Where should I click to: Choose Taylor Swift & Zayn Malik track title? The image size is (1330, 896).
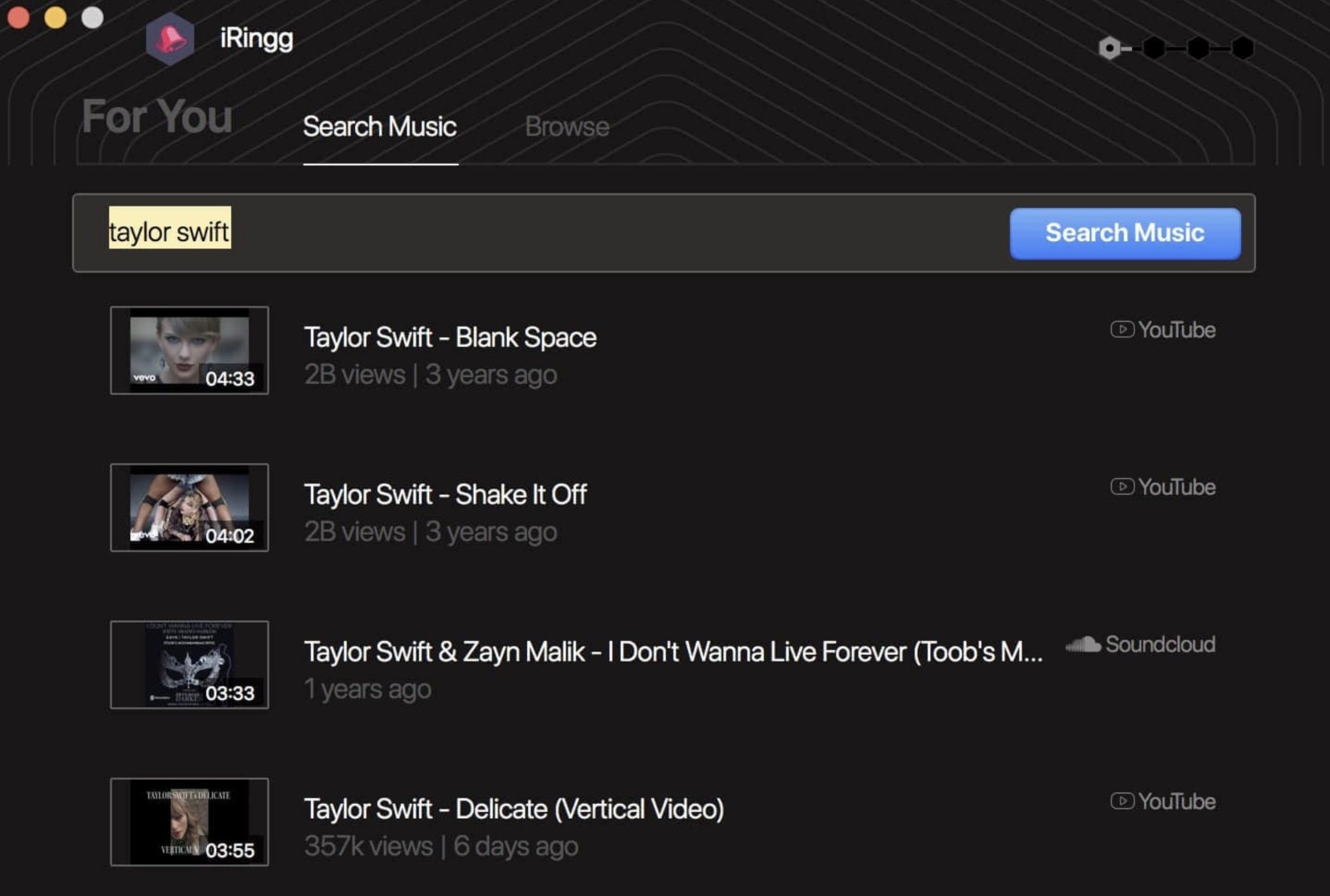pos(673,652)
